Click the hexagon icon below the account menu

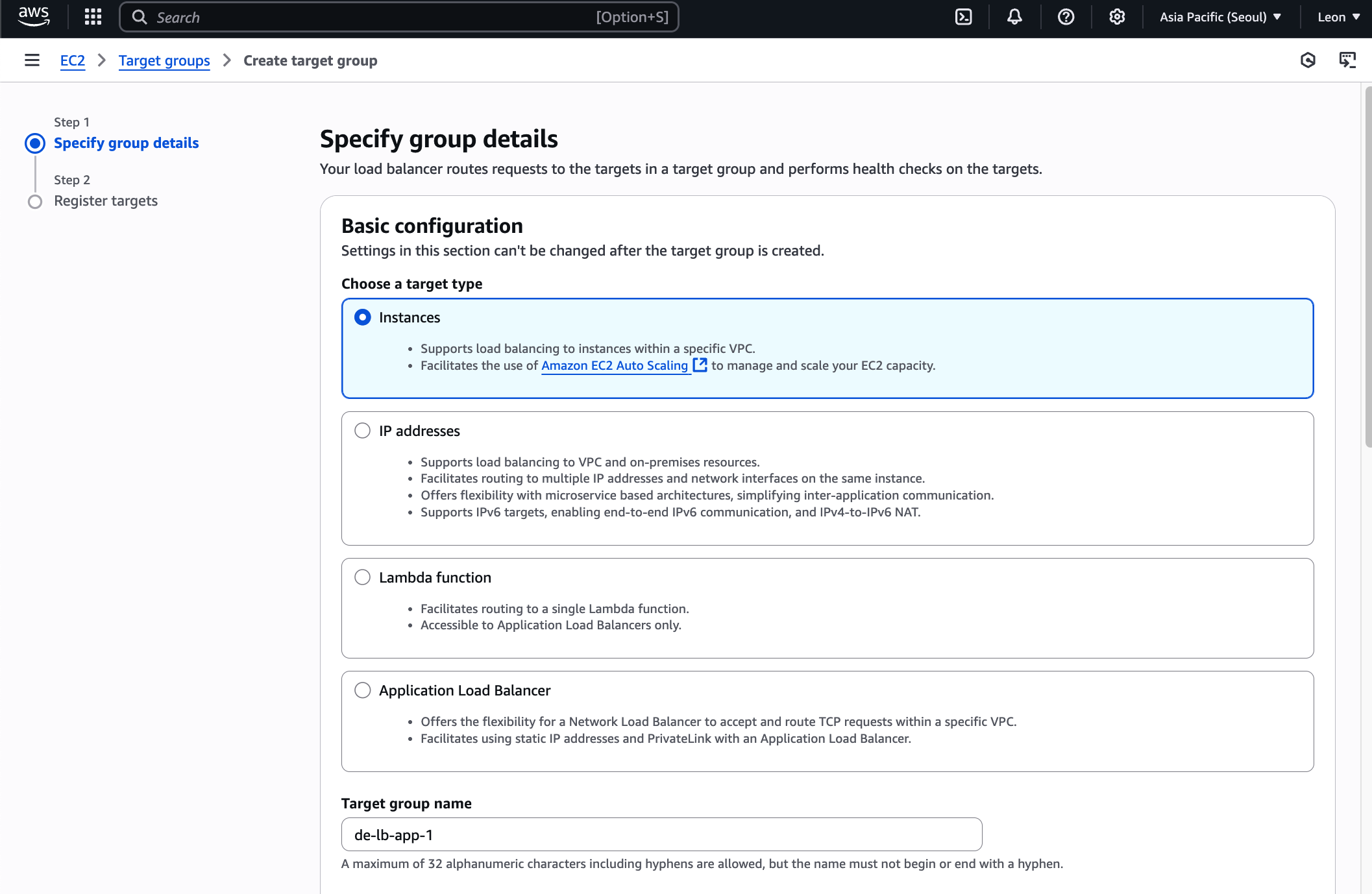coord(1308,60)
